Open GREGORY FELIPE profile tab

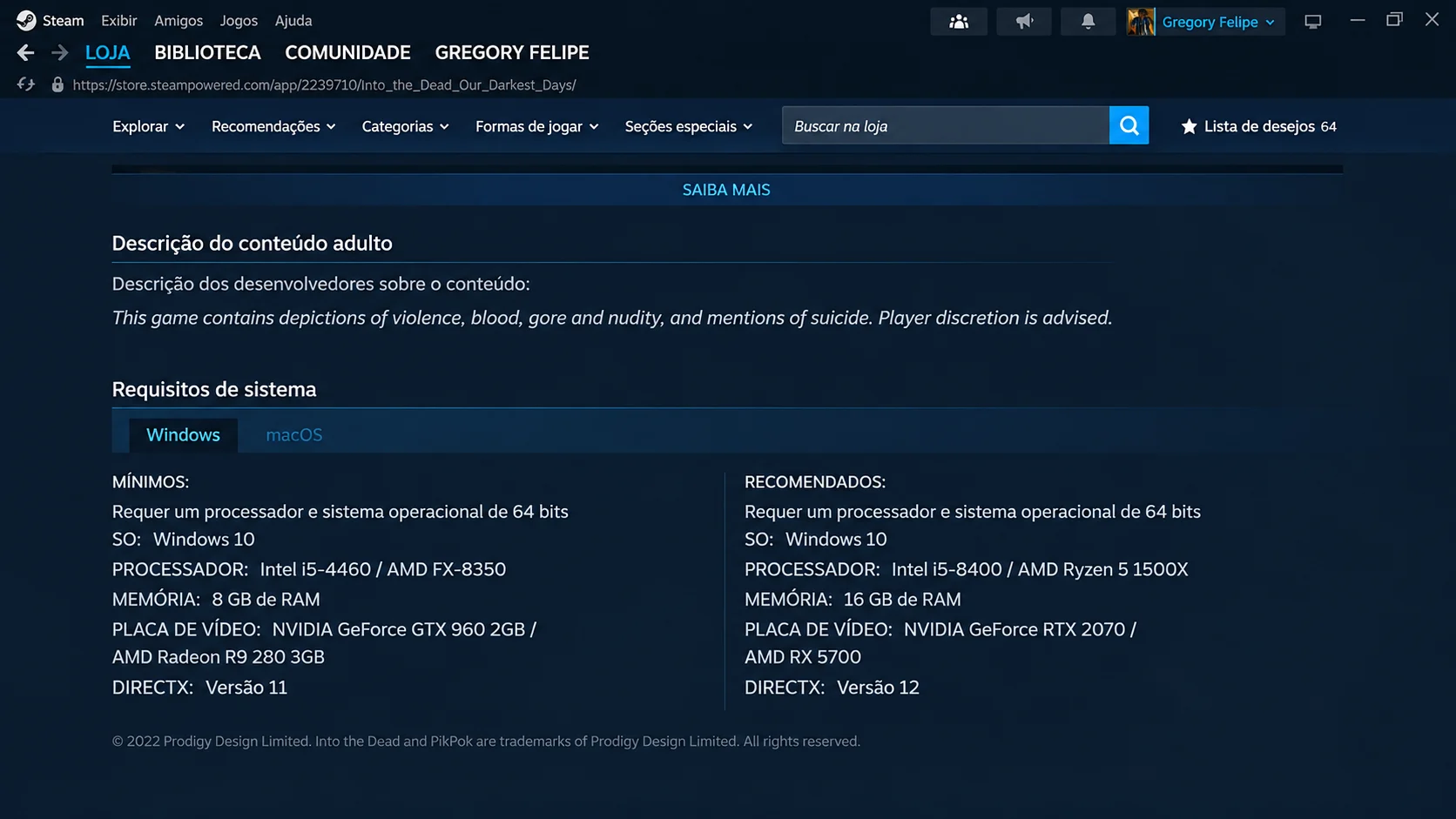pyautogui.click(x=512, y=53)
